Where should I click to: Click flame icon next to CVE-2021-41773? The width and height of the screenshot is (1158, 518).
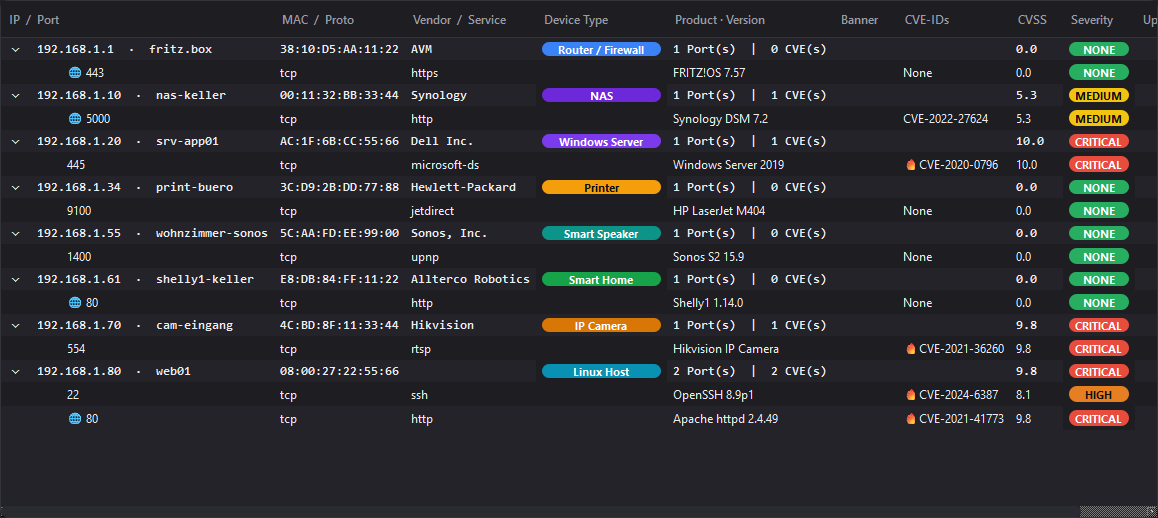[911, 418]
